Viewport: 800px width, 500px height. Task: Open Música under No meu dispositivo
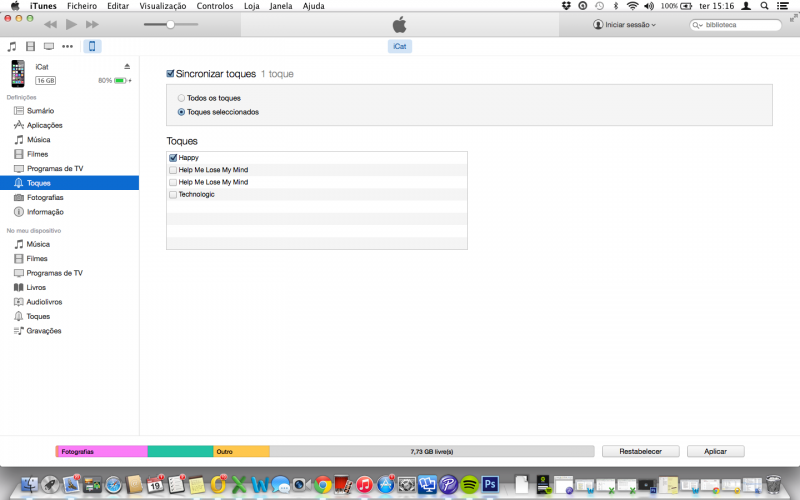[x=38, y=244]
